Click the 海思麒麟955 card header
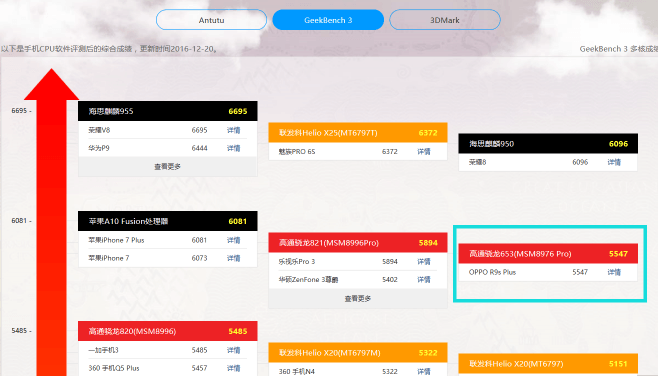Screen dimensions: 658x376 167,111
